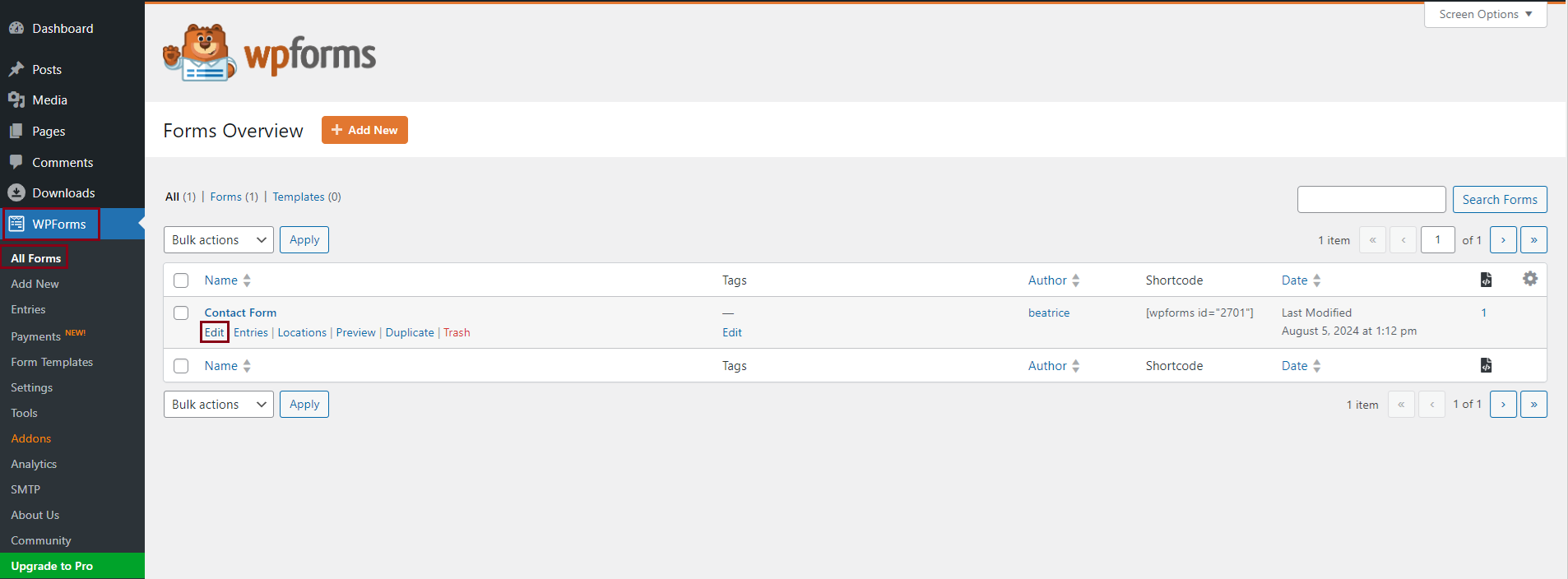This screenshot has width=1568, height=579.
Task: Click the bottom Apply button
Action: (x=304, y=405)
